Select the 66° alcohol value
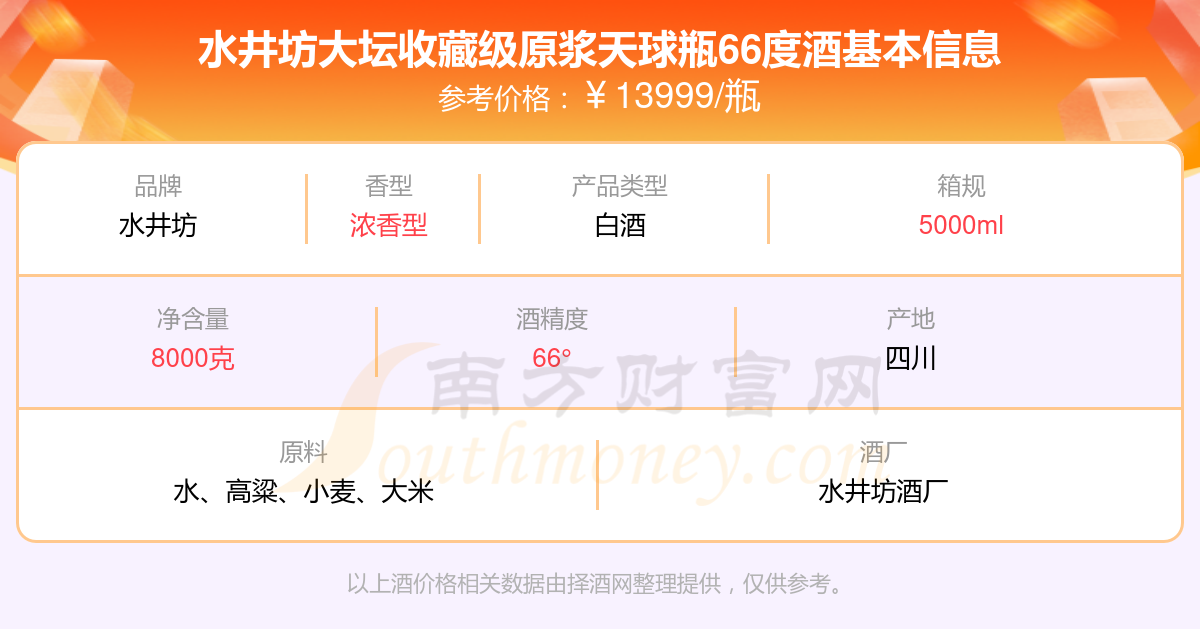1200x629 pixels. click(x=552, y=358)
